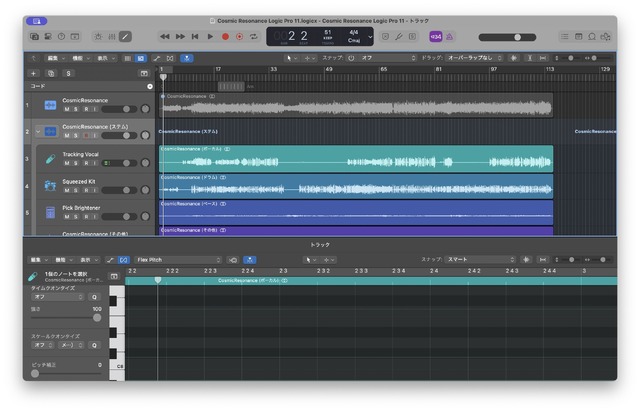Image resolution: width=640 pixels, height=411 pixels.
Task: Open scale quantize メジャー dropdown
Action: click(71, 345)
